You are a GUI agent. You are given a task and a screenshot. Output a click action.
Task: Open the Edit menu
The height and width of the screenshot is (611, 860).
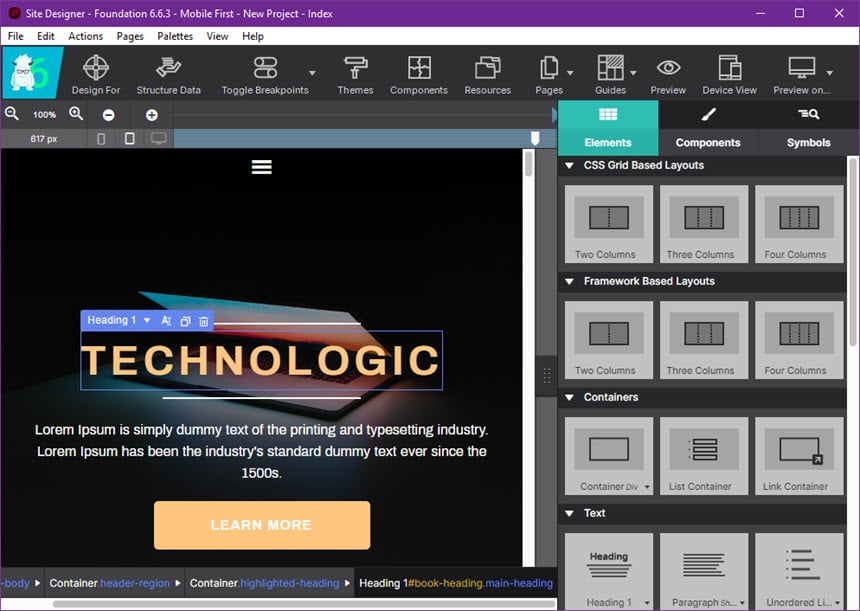coord(46,36)
